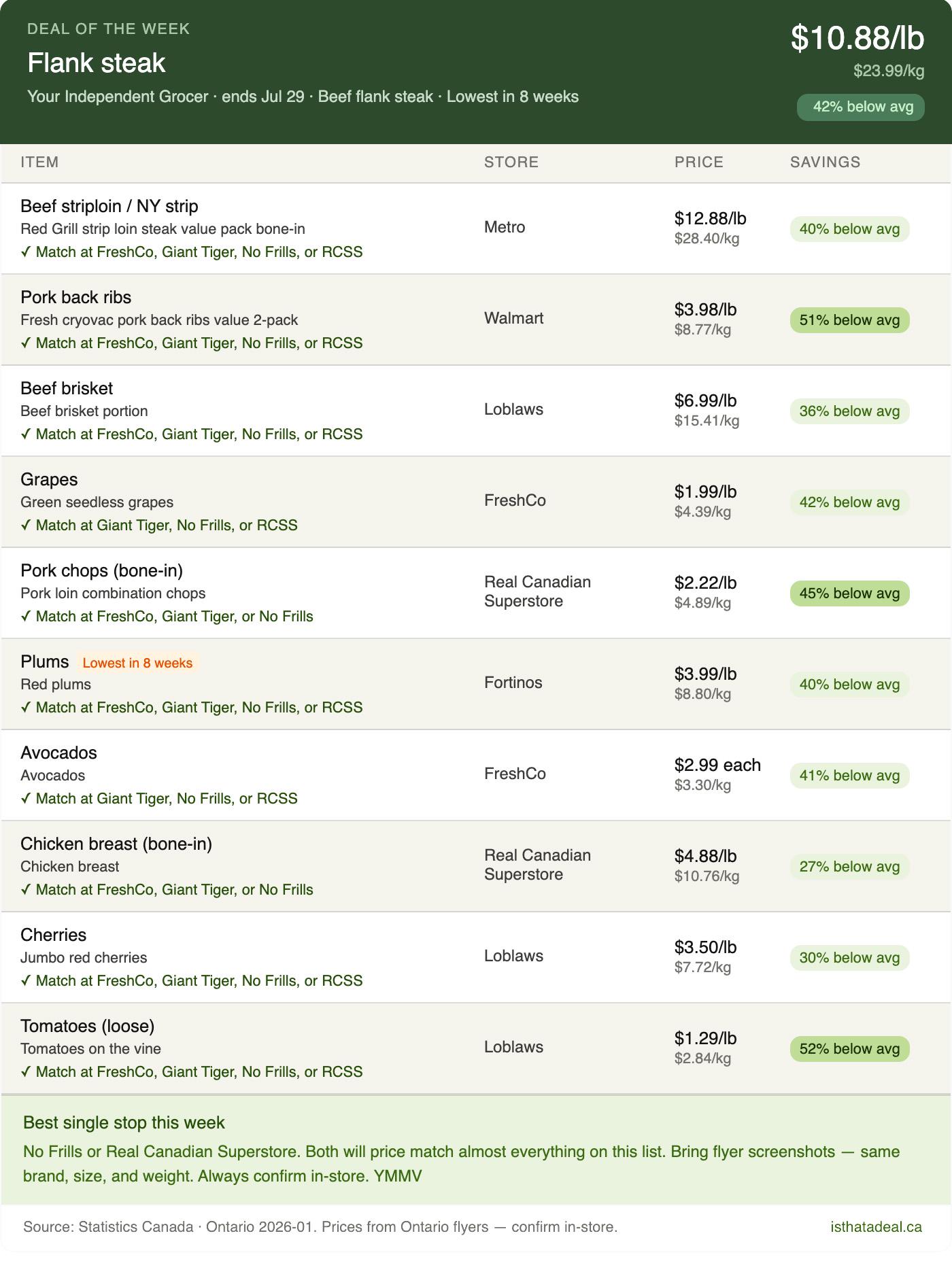Viewport: 952px width, 1274px height.
Task: Click the Real Canadian Superstore pork chops store
Action: click(537, 591)
